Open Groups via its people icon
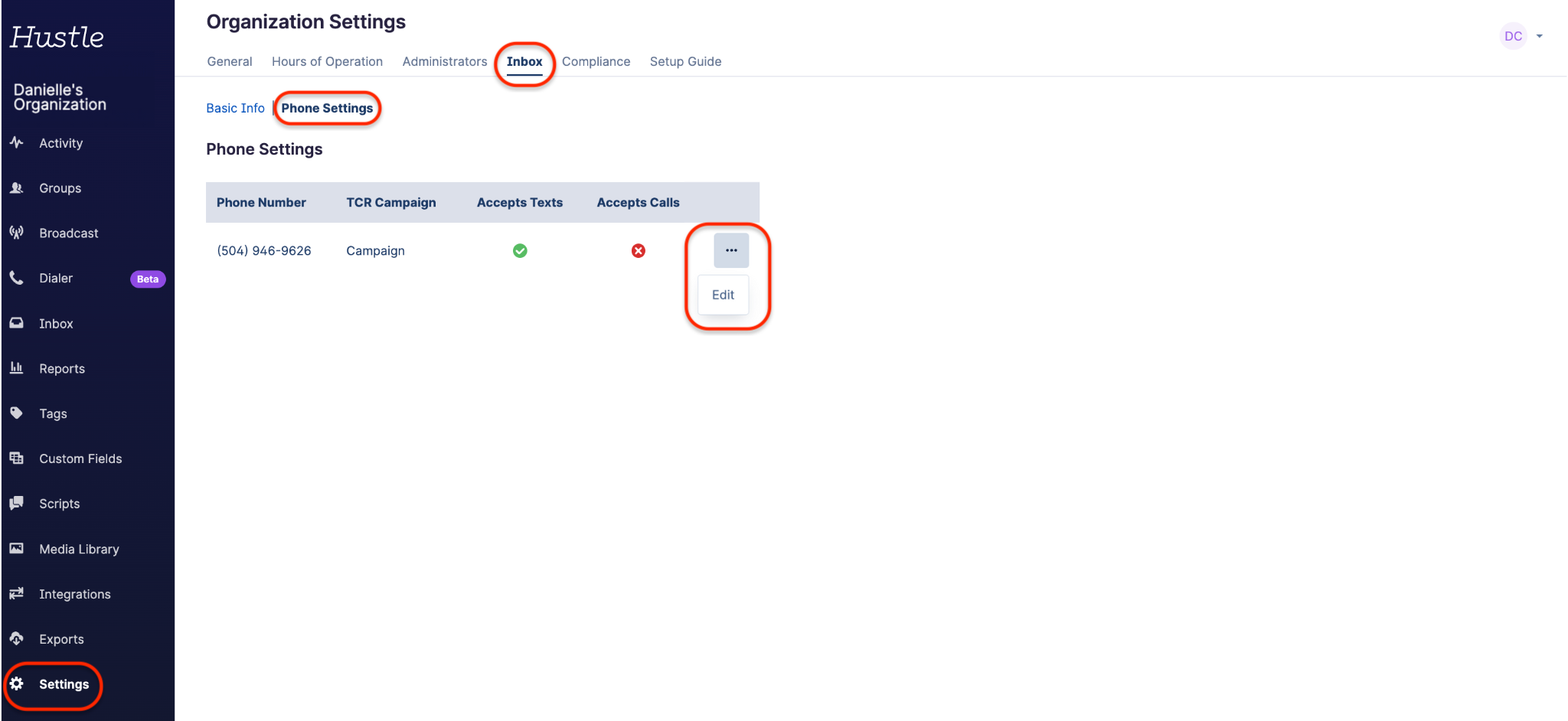Image resolution: width=1568 pixels, height=721 pixels. pos(16,188)
